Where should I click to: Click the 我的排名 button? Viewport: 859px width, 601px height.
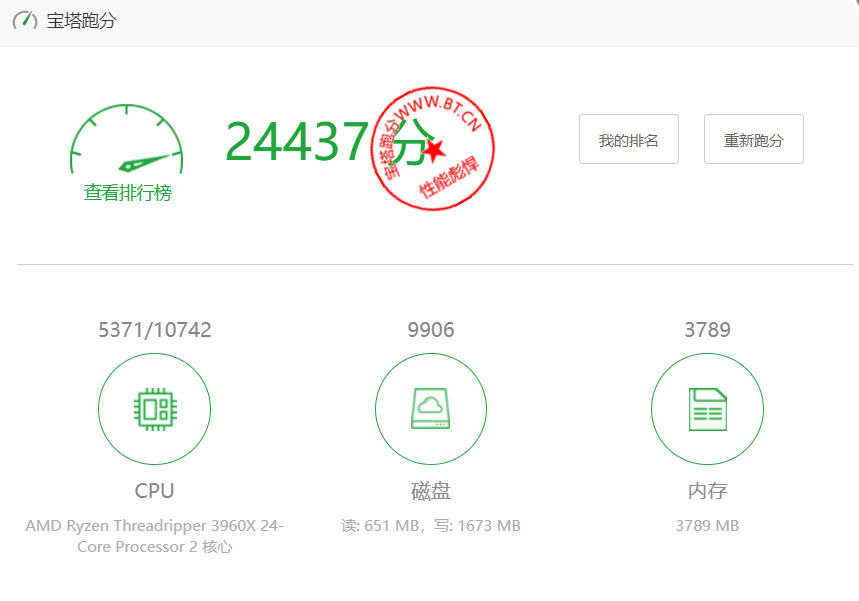[x=628, y=139]
